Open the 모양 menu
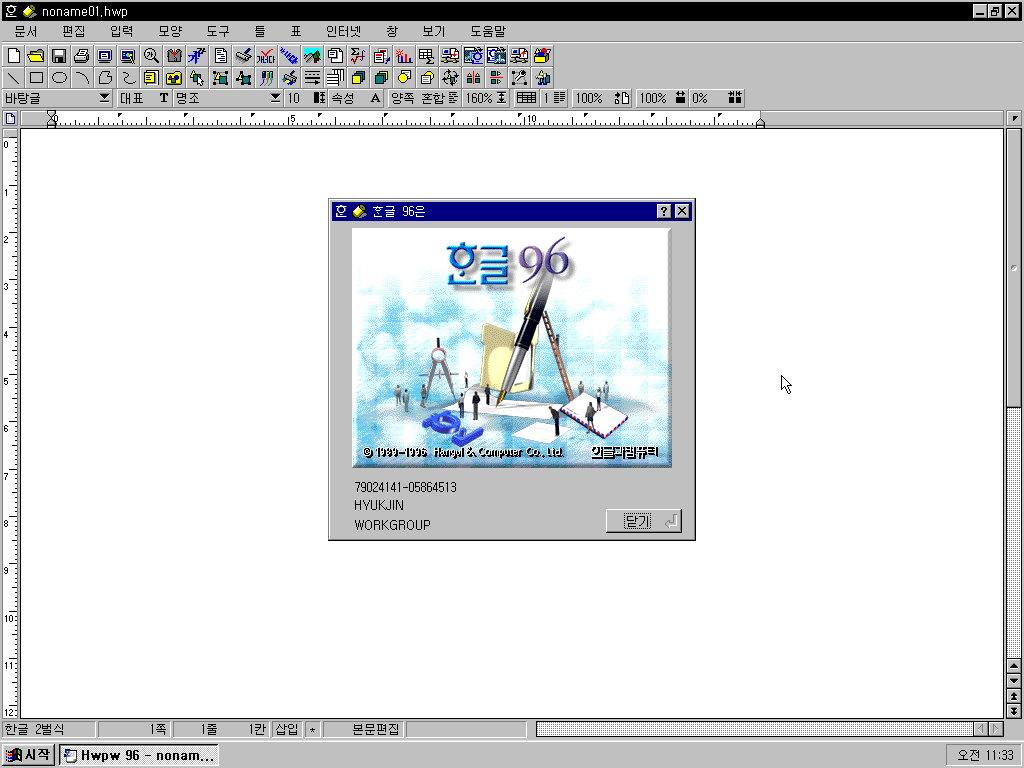 tap(170, 31)
